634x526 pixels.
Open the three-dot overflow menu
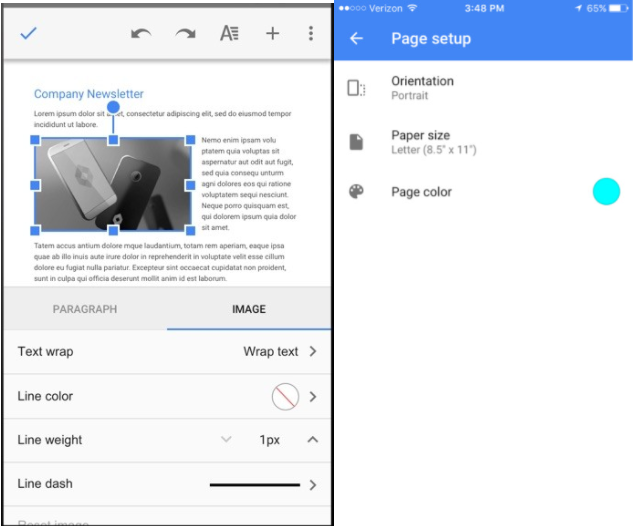coord(311,33)
